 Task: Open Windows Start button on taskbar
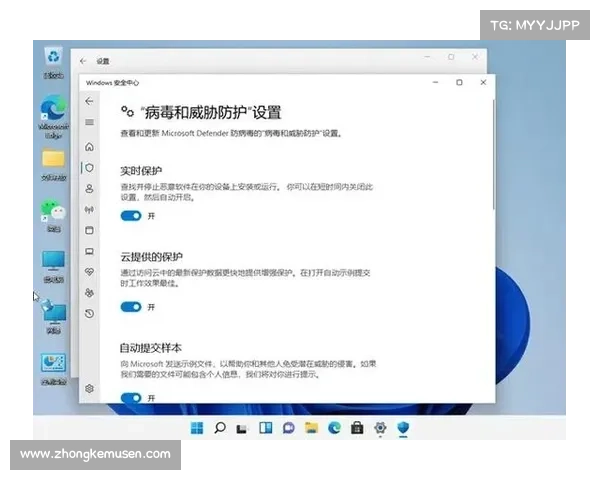coord(197,428)
